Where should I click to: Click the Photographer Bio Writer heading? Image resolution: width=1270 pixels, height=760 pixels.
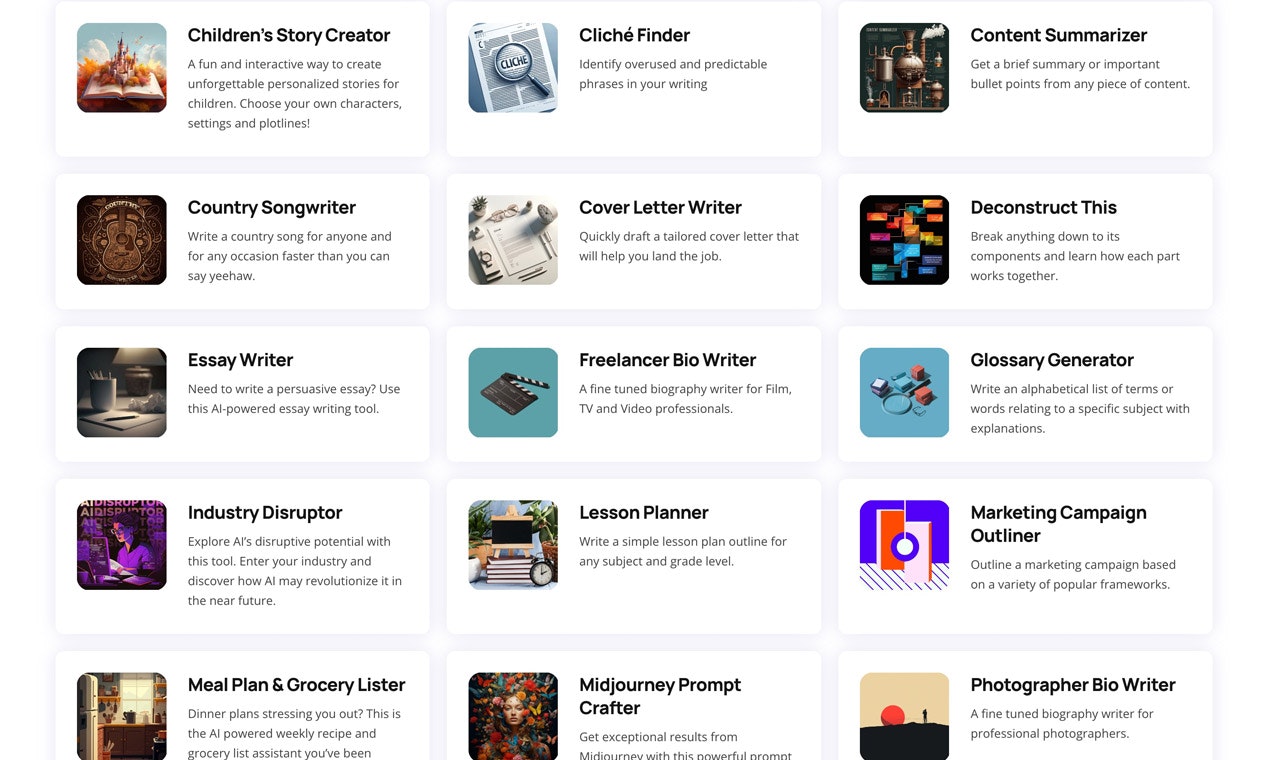pos(1073,685)
